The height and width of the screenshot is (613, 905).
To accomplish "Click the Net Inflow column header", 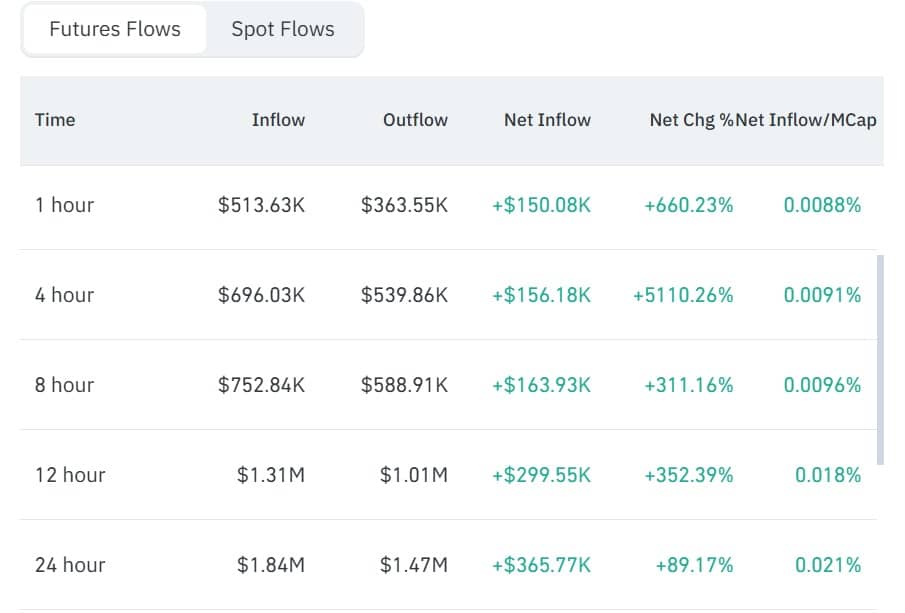I will coord(548,120).
